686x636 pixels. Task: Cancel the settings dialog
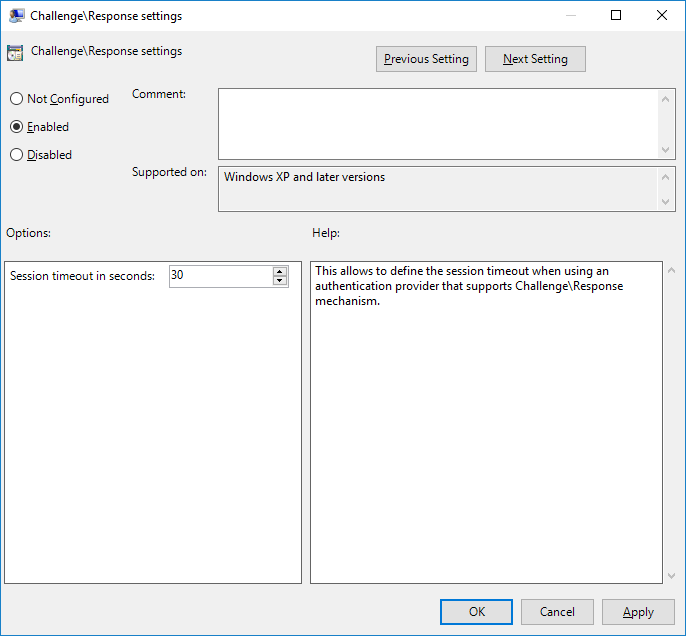point(557,612)
